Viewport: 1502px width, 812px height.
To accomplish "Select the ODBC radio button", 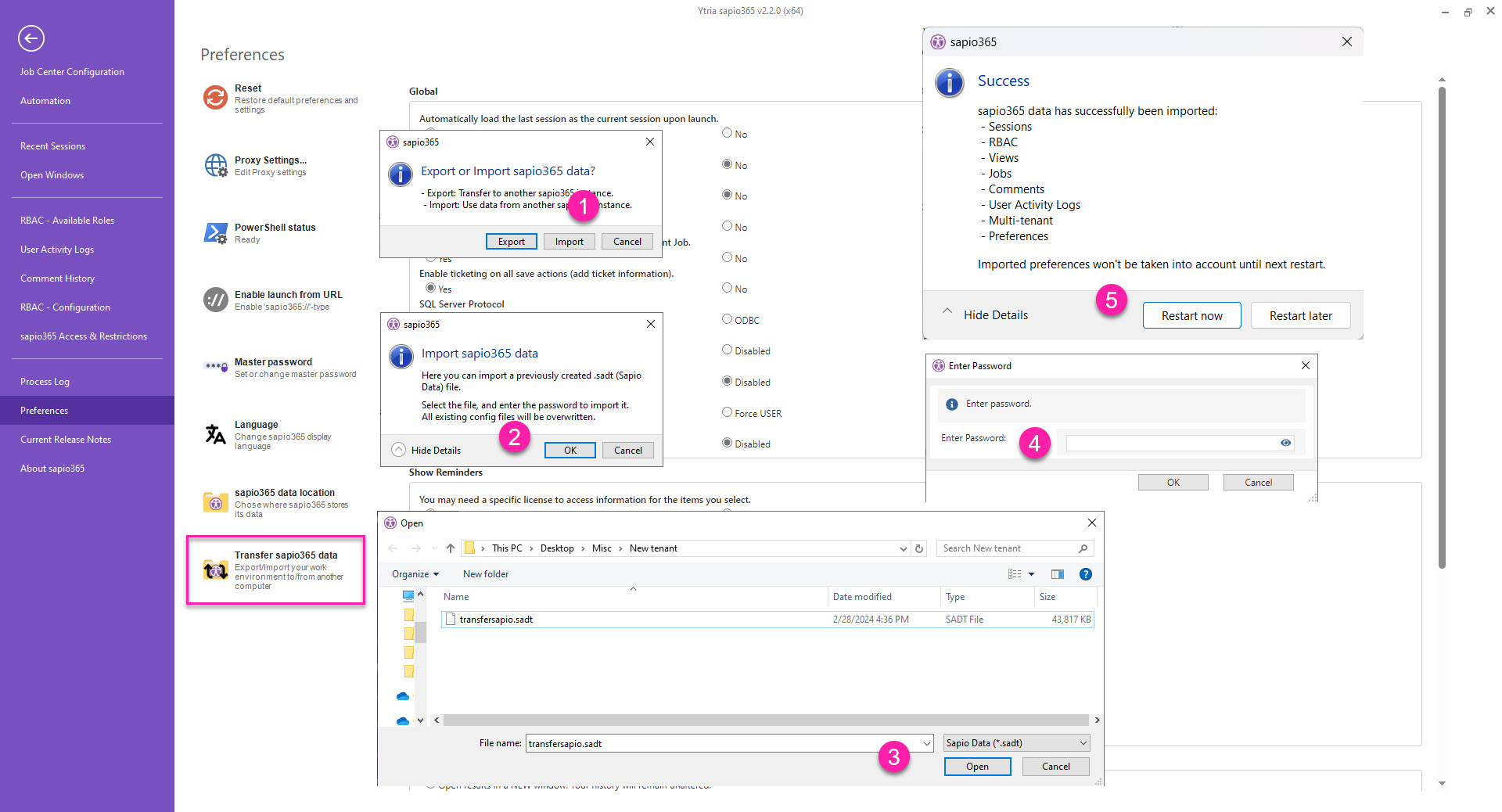I will [727, 319].
